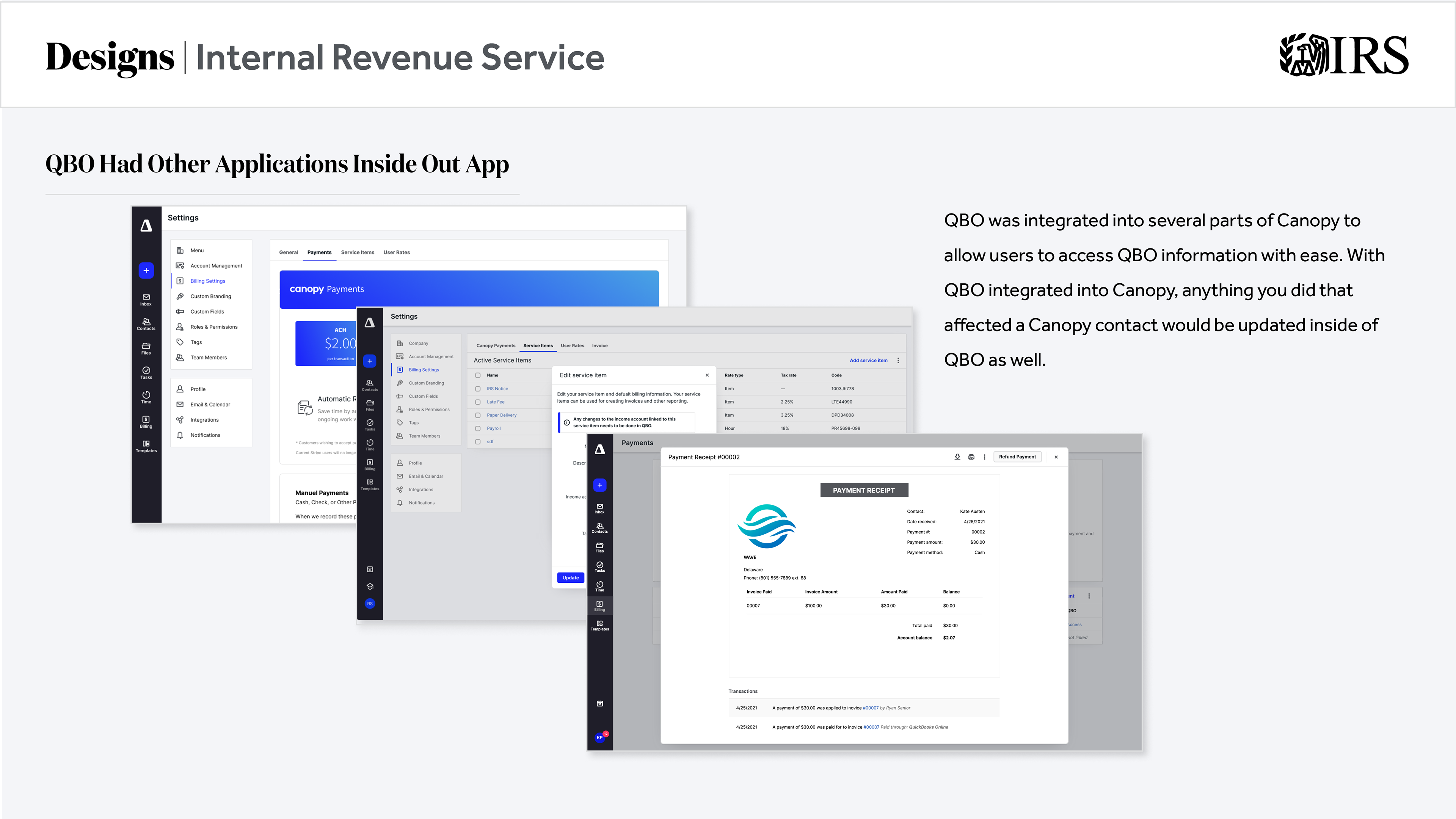1456x819 pixels.
Task: Click the download icon on Payment Receipt header
Action: [x=957, y=457]
